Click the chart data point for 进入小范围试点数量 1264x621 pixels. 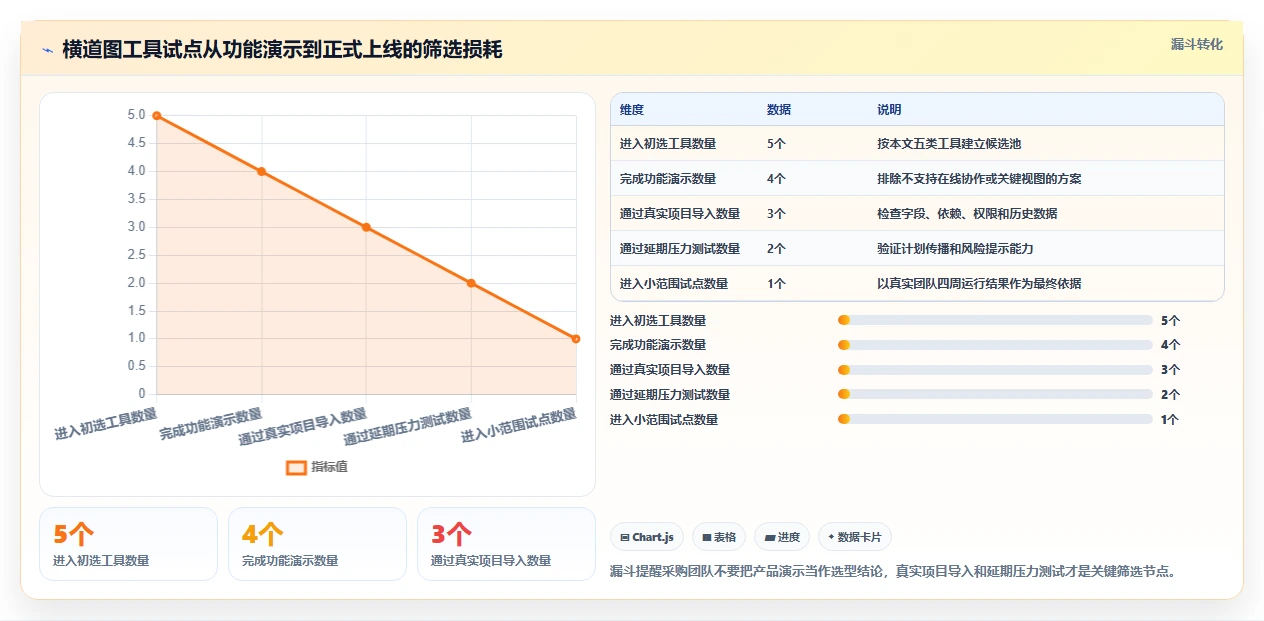[576, 338]
